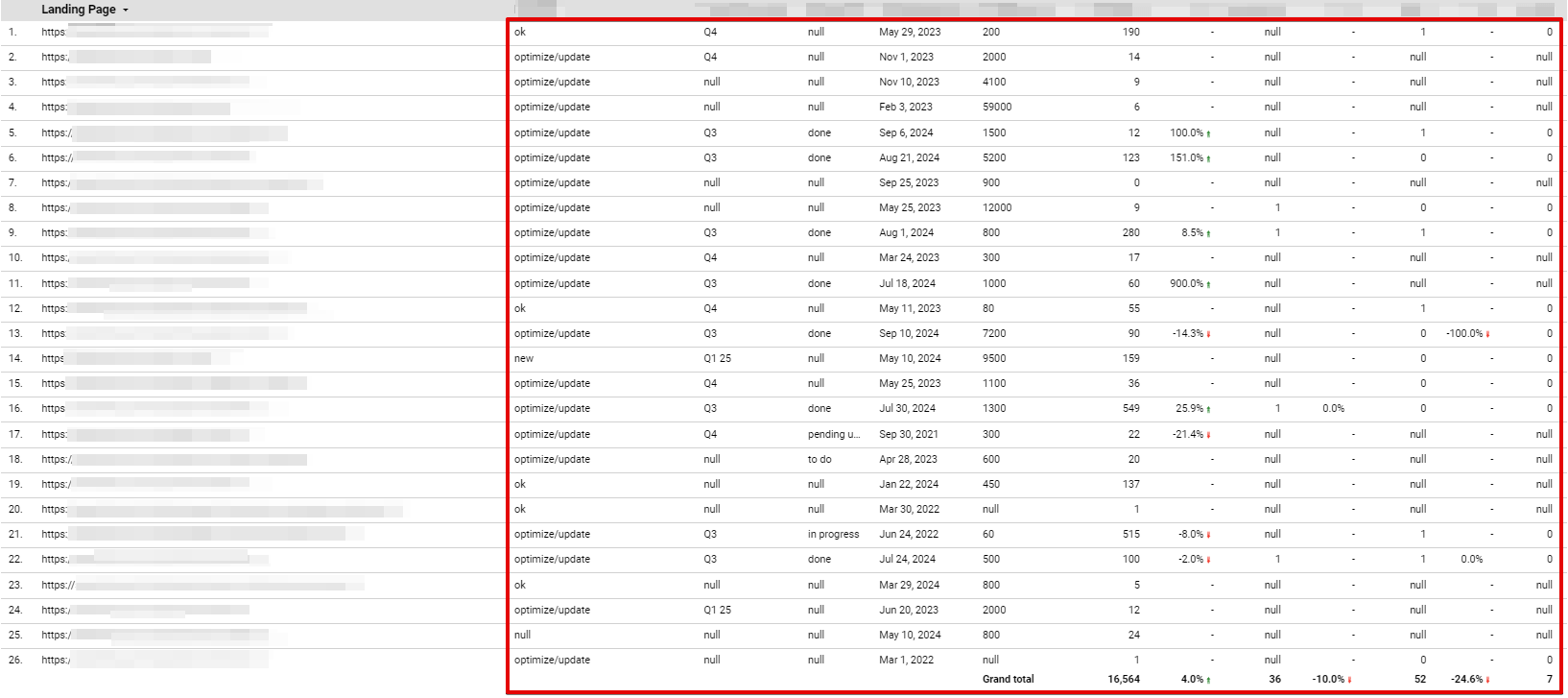Screen dimensions: 1568x698
Task: Select the date cell Jul 30, 2024
Action: tap(907, 408)
